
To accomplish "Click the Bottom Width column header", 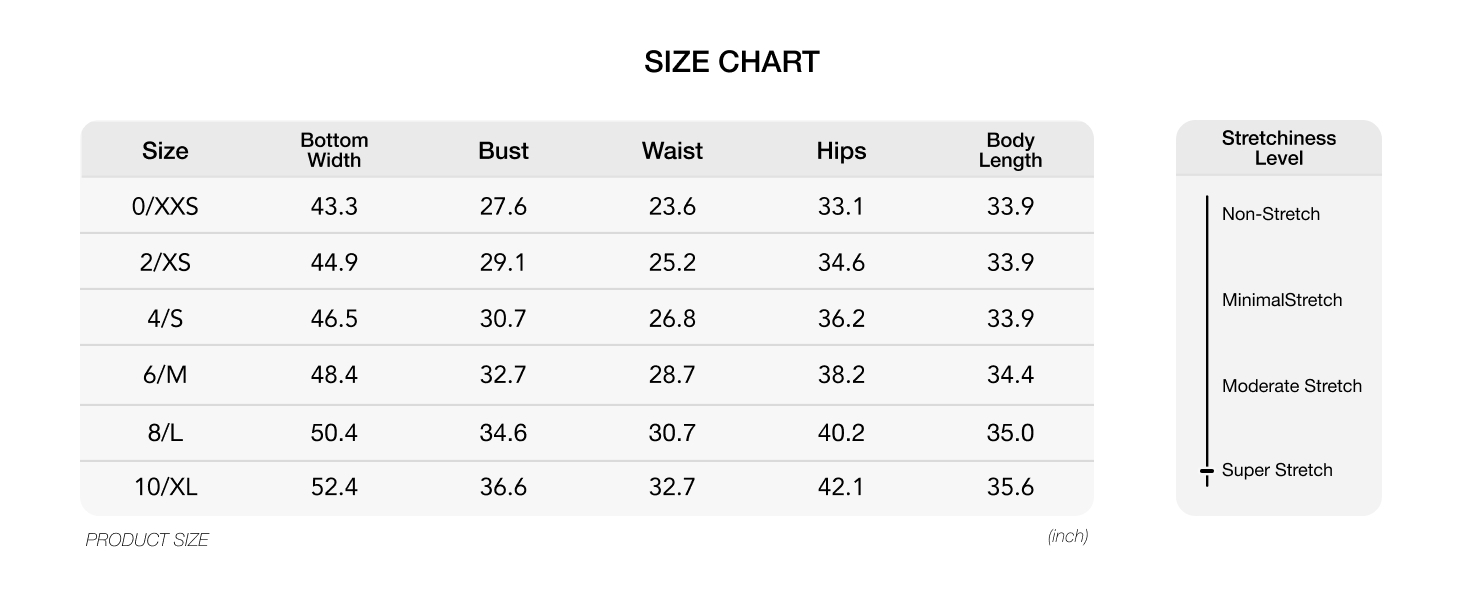I will [334, 150].
